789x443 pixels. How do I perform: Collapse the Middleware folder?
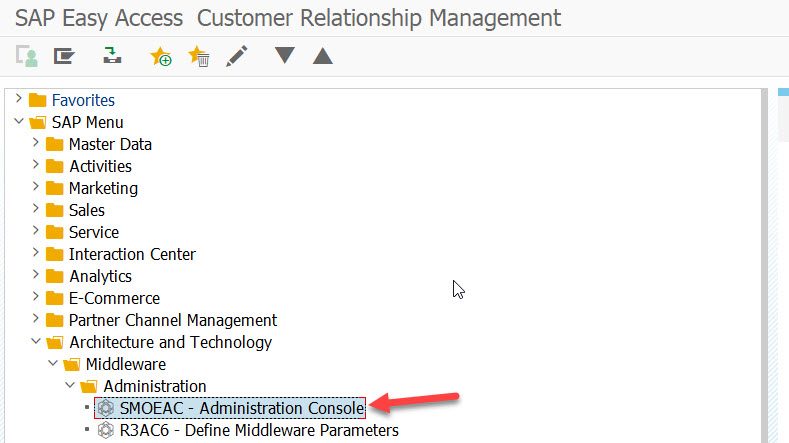pos(53,364)
